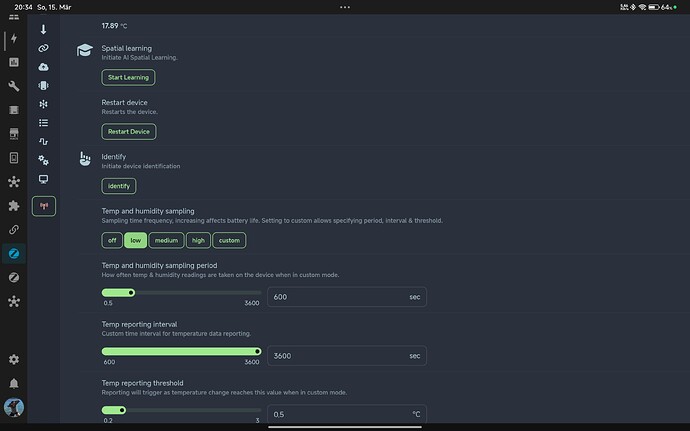Image resolution: width=690 pixels, height=431 pixels.
Task: Open the tablet device icon in the sidebar
Action: 14,158
